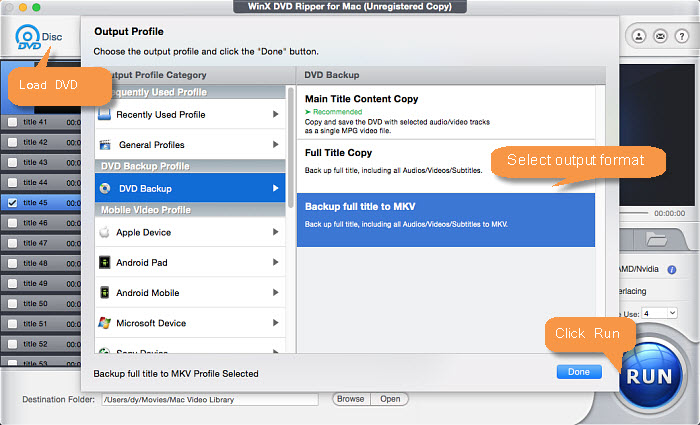Expand Apple Device arrow
The image size is (700, 425).
coord(275,232)
